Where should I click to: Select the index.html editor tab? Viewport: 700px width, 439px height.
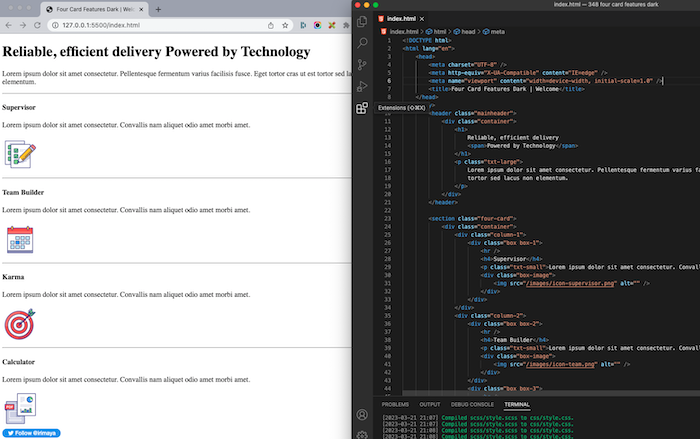pos(401,19)
